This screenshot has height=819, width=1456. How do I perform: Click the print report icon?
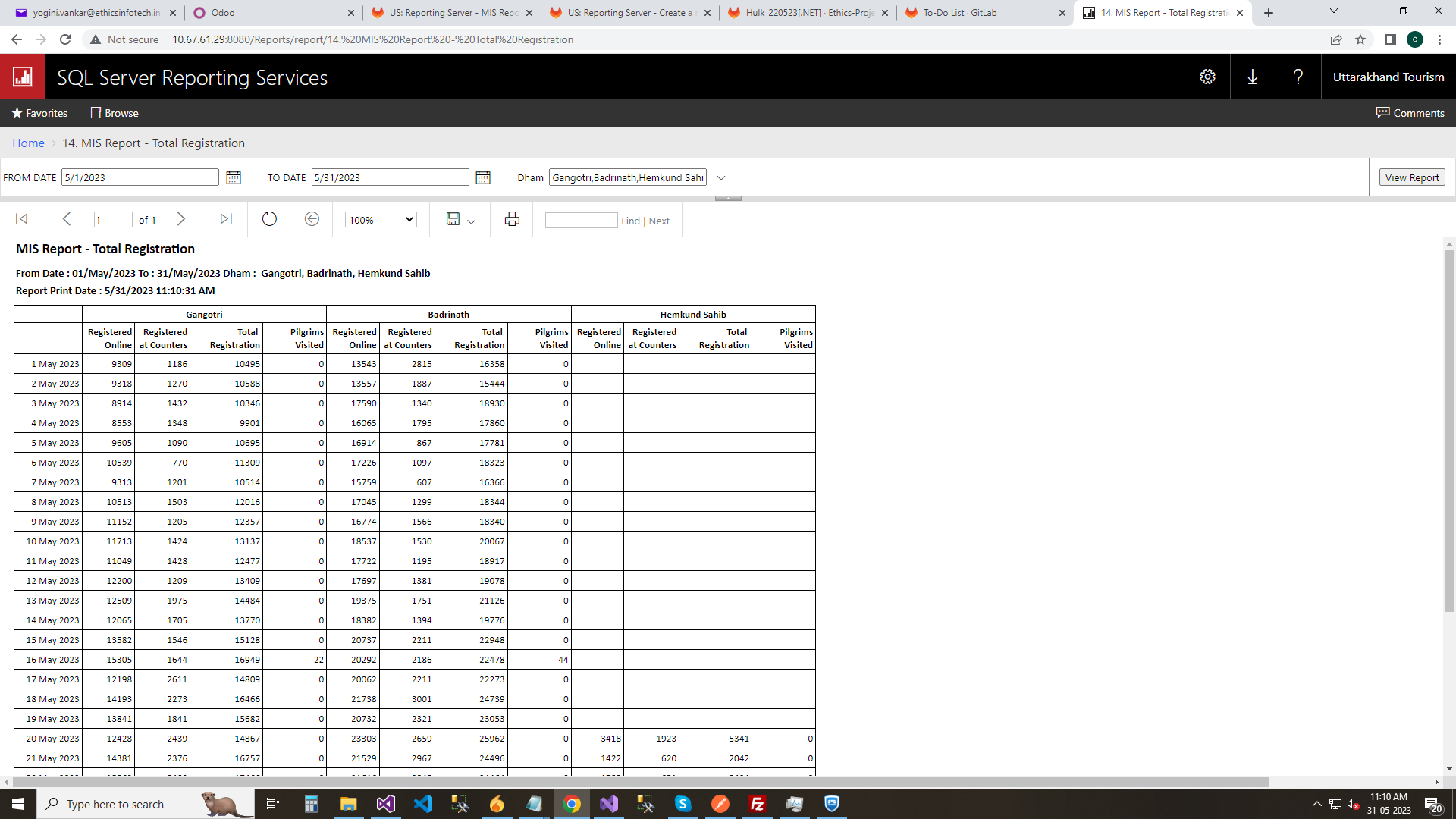pos(512,219)
